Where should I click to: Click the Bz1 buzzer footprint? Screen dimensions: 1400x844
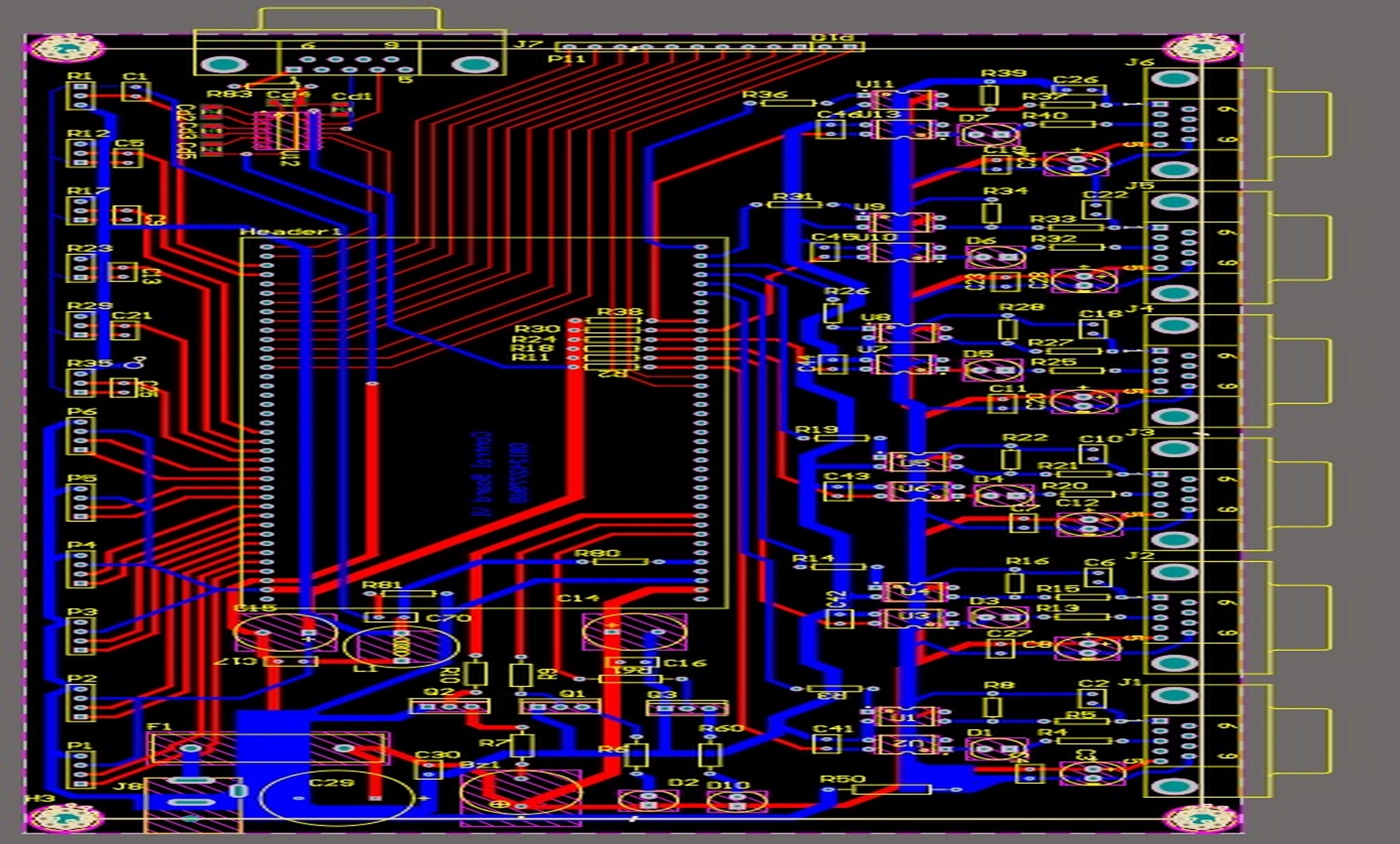(520, 794)
